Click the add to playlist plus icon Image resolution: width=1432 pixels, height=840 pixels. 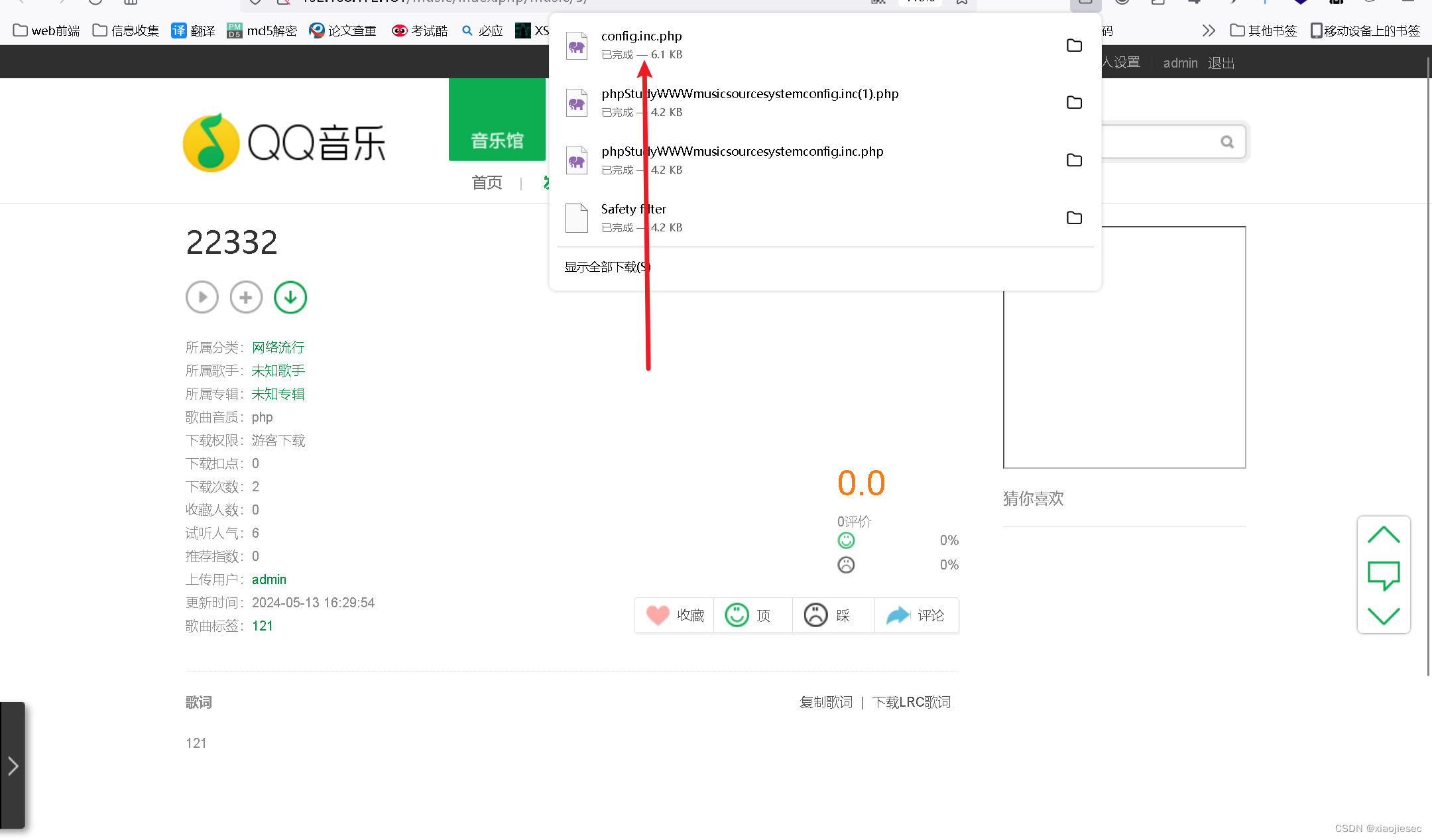coord(246,297)
